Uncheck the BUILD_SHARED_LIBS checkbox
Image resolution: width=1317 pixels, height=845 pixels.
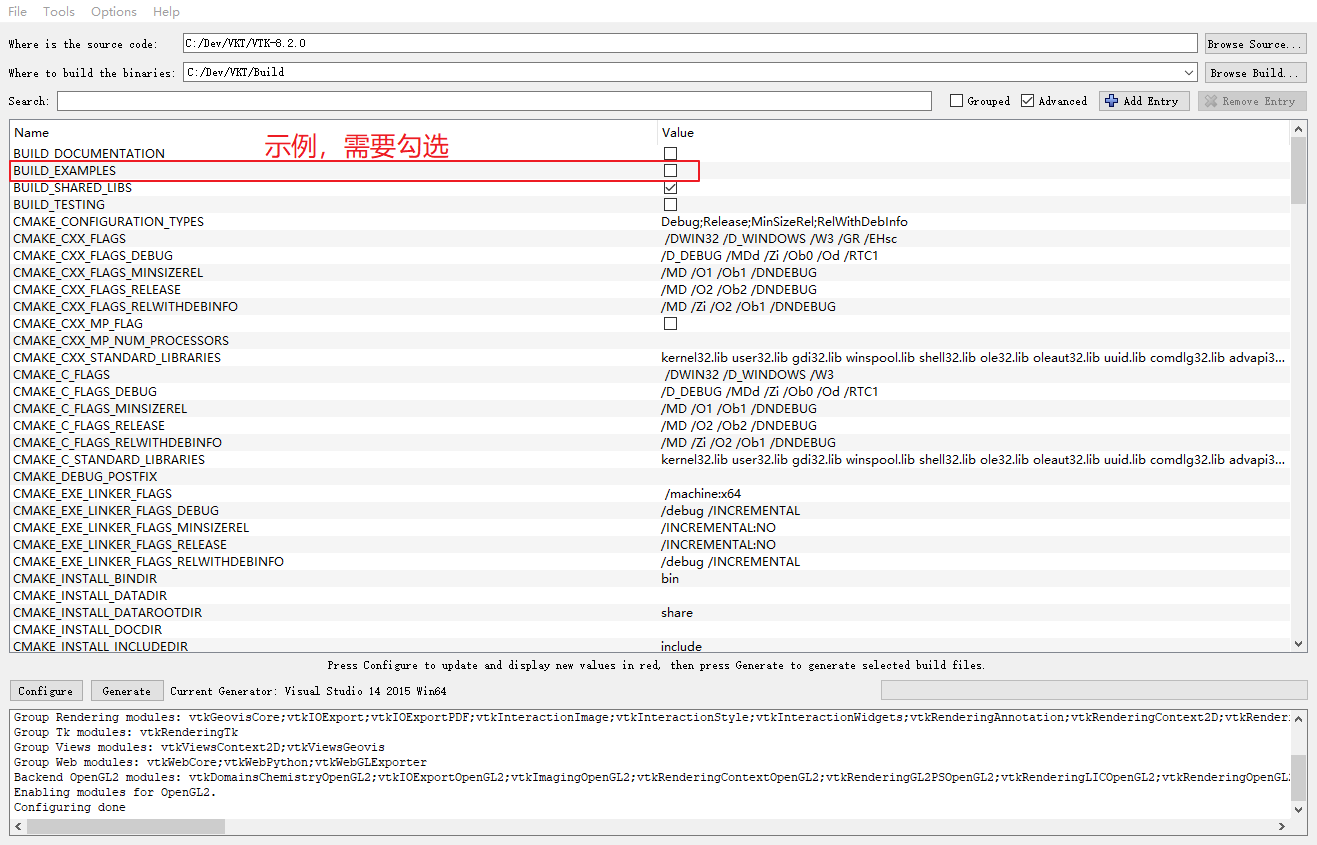(671, 187)
